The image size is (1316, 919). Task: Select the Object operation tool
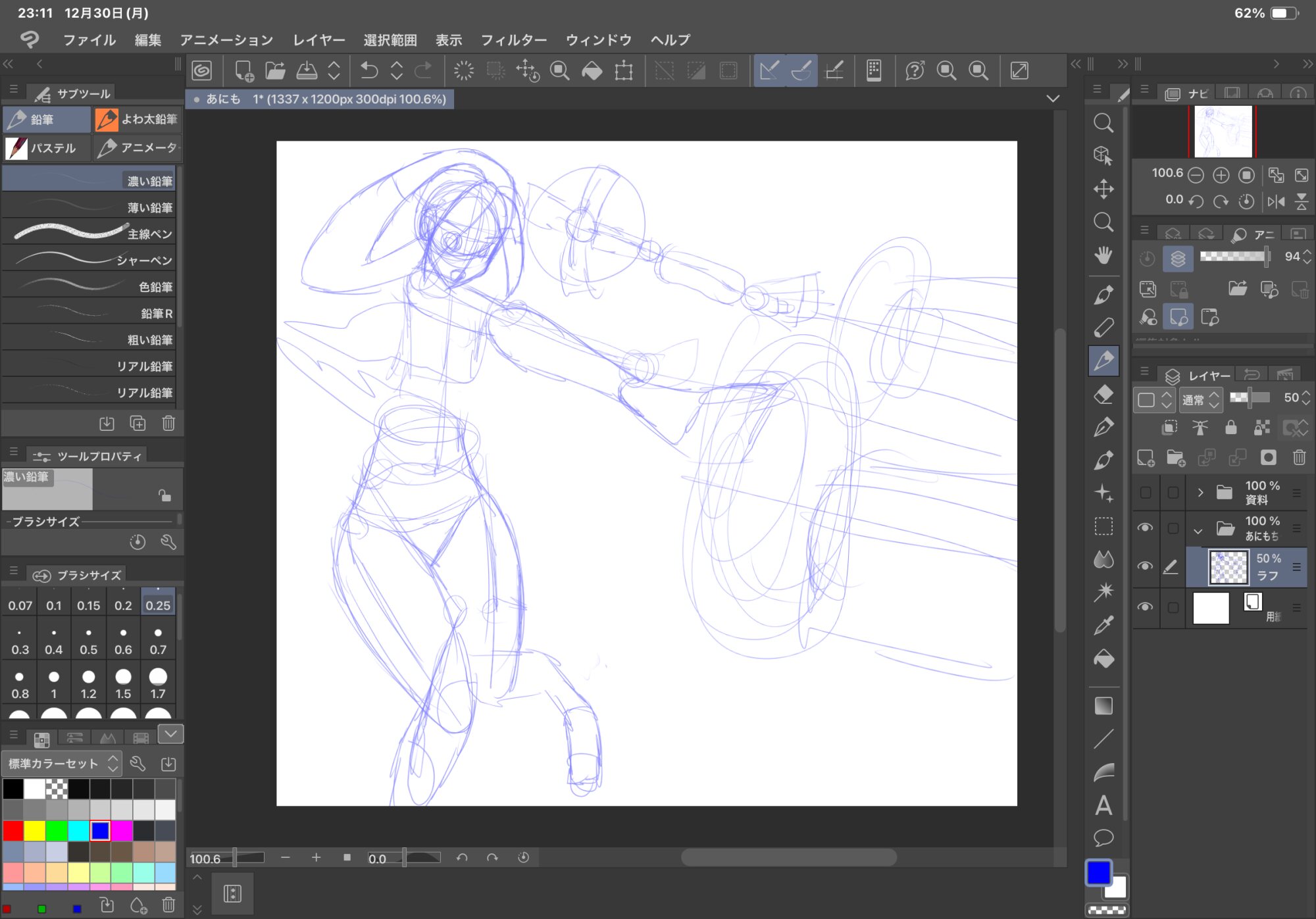(x=1103, y=156)
